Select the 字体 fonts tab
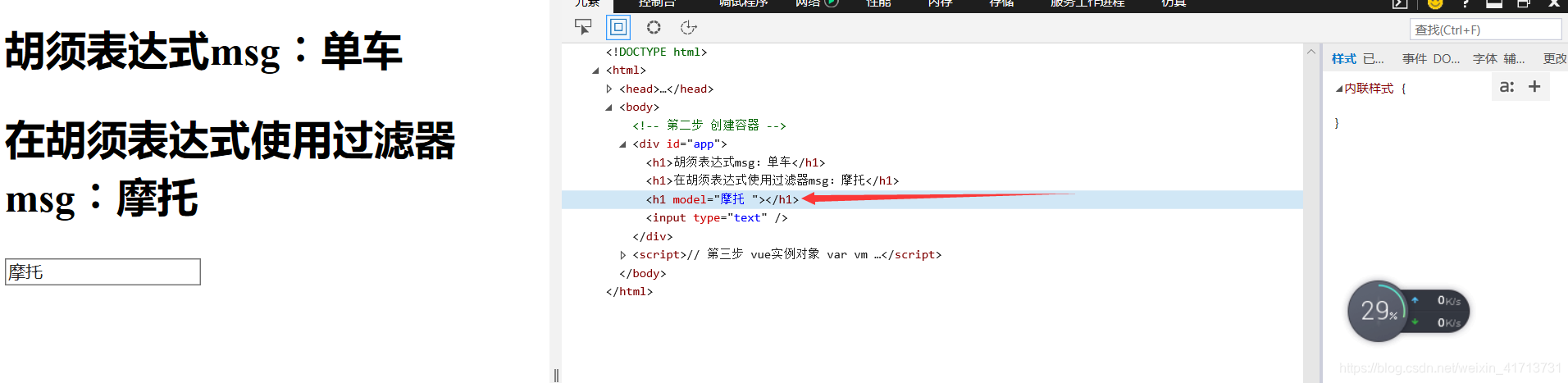 coord(1485,58)
